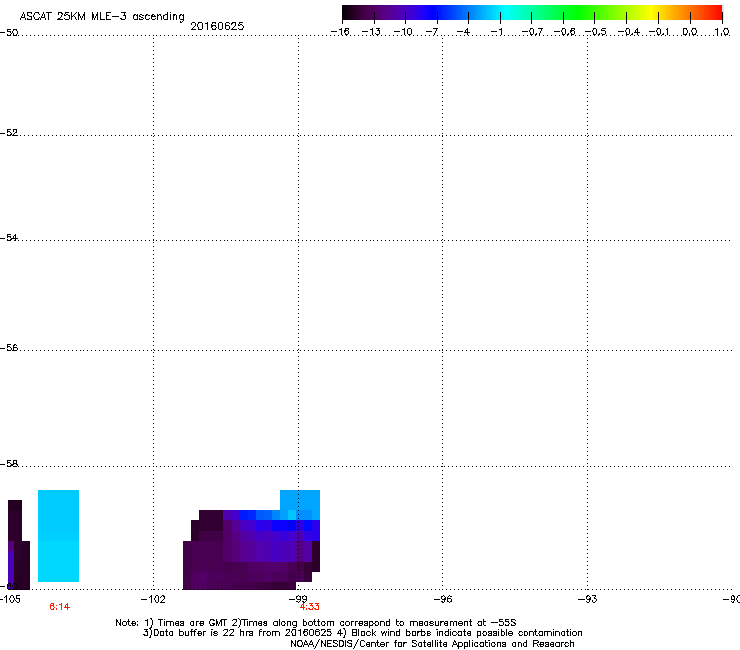Click the color bar label -10

coord(403,32)
